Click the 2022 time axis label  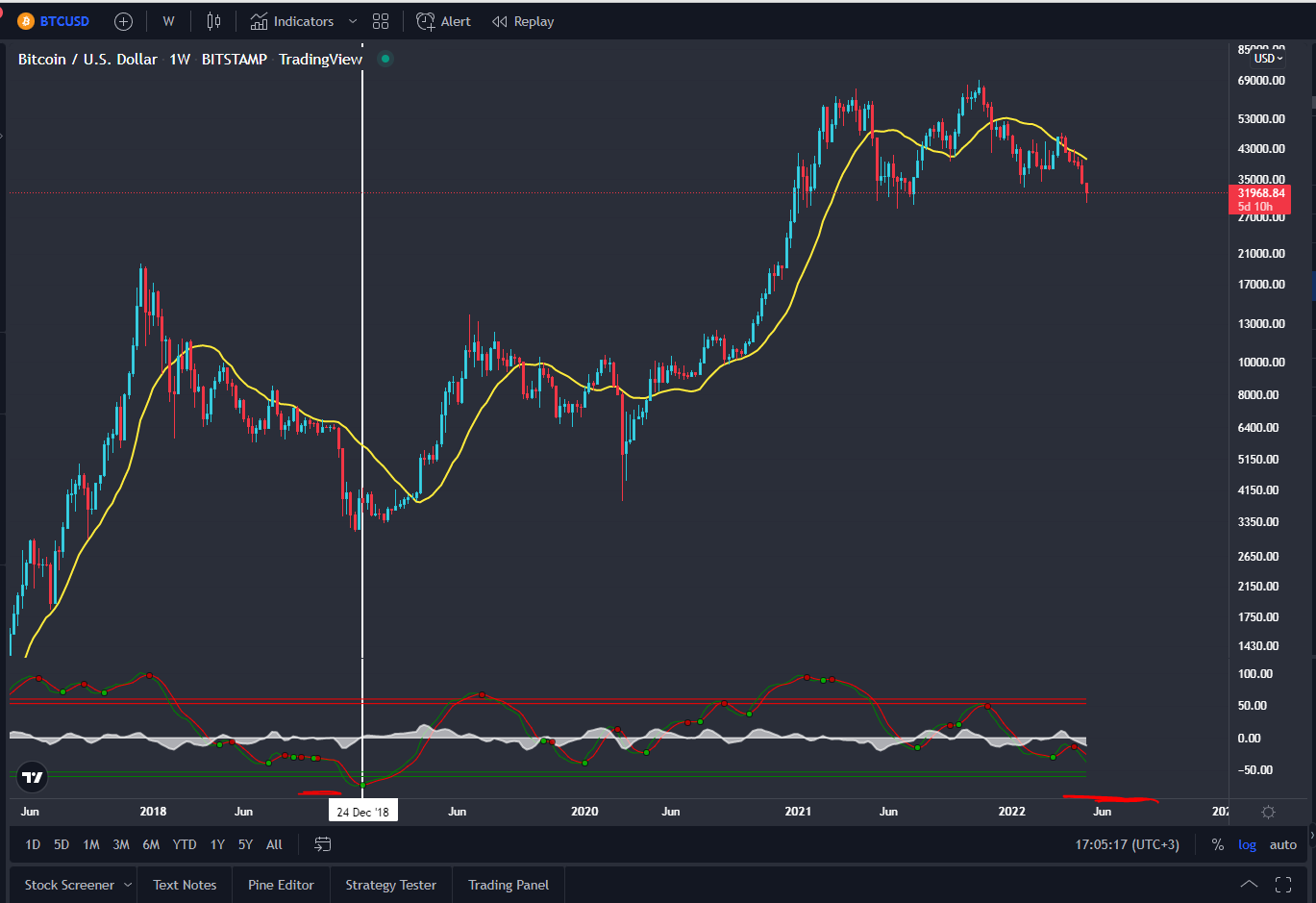click(x=1011, y=812)
